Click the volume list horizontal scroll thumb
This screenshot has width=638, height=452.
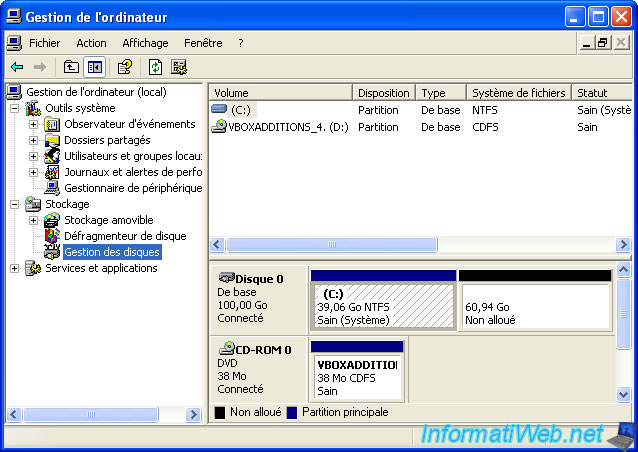pyautogui.click(x=332, y=245)
